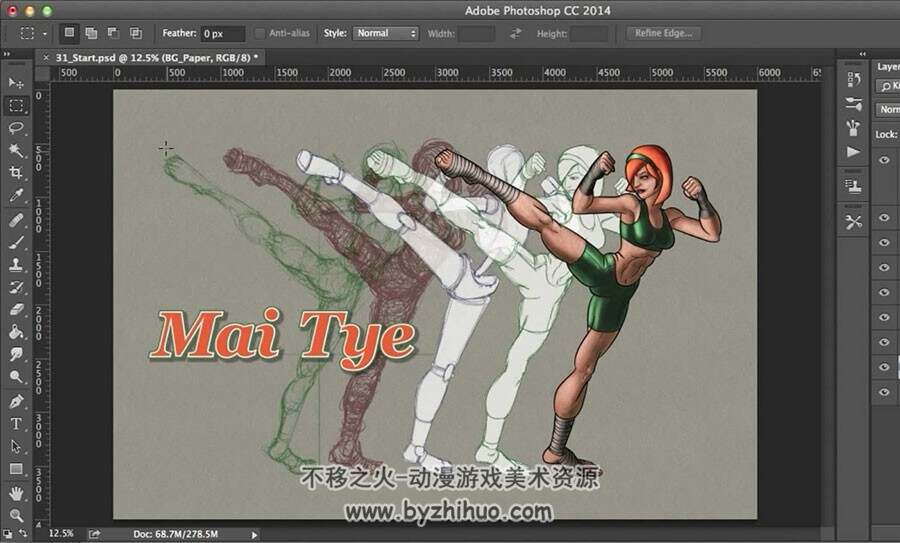
Task: Click the Refine Edge button
Action: [664, 33]
